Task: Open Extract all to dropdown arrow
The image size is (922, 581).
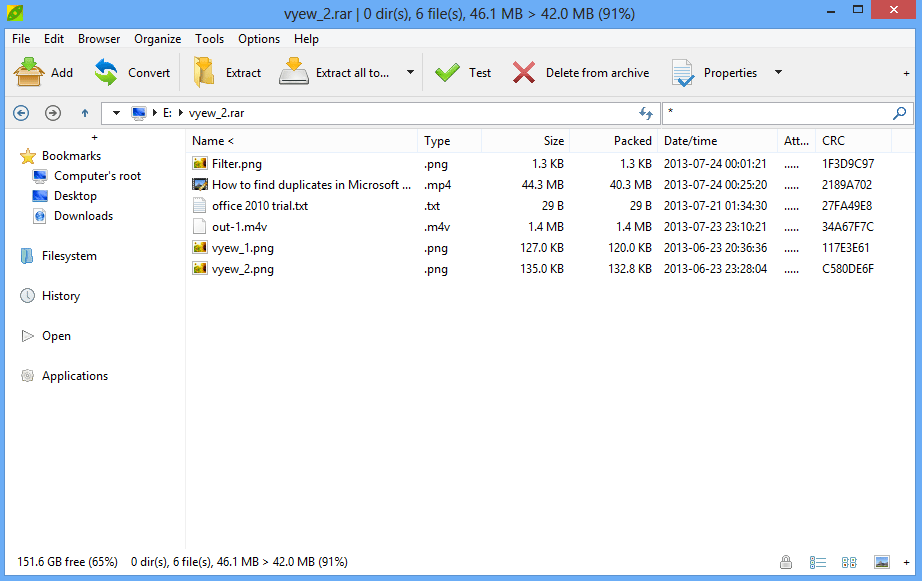Action: tap(410, 72)
